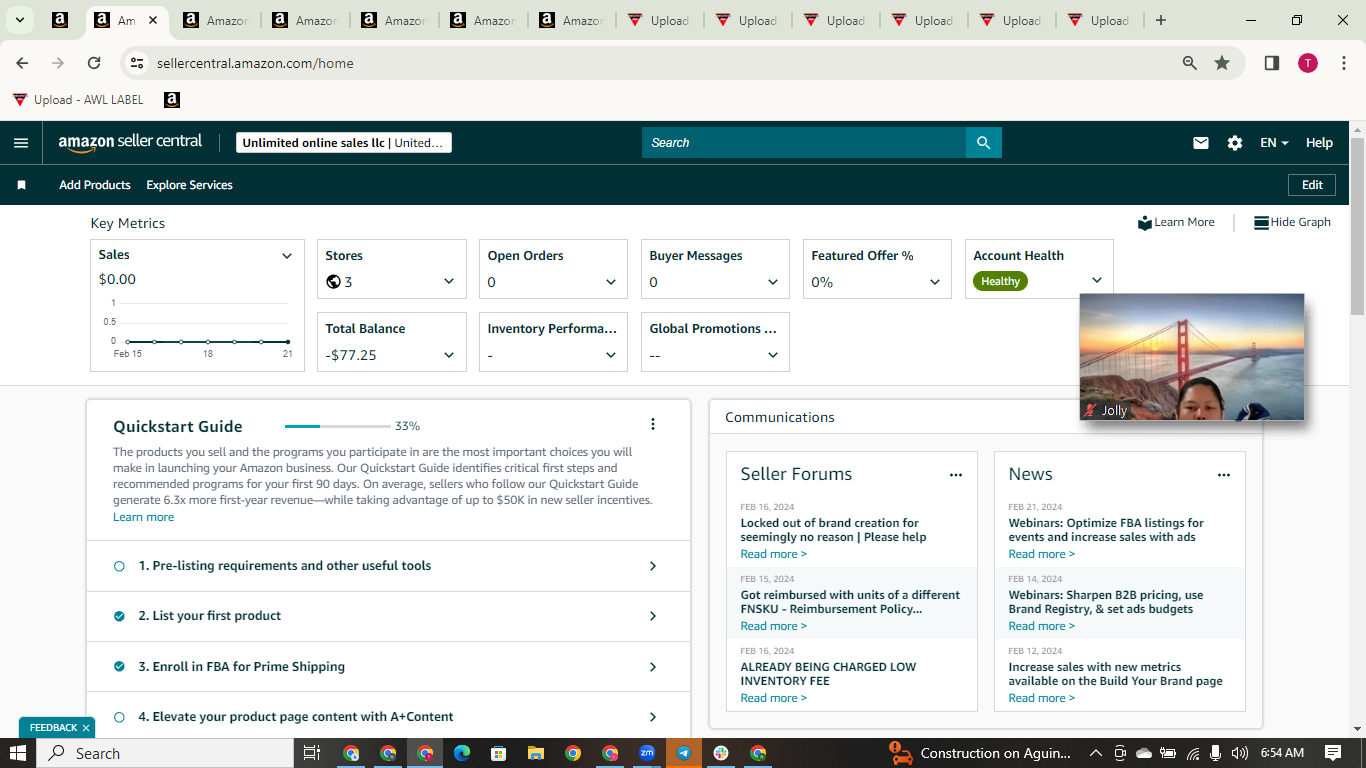
Task: Expand the Inventory Performance dropdown
Action: pyautogui.click(x=611, y=355)
